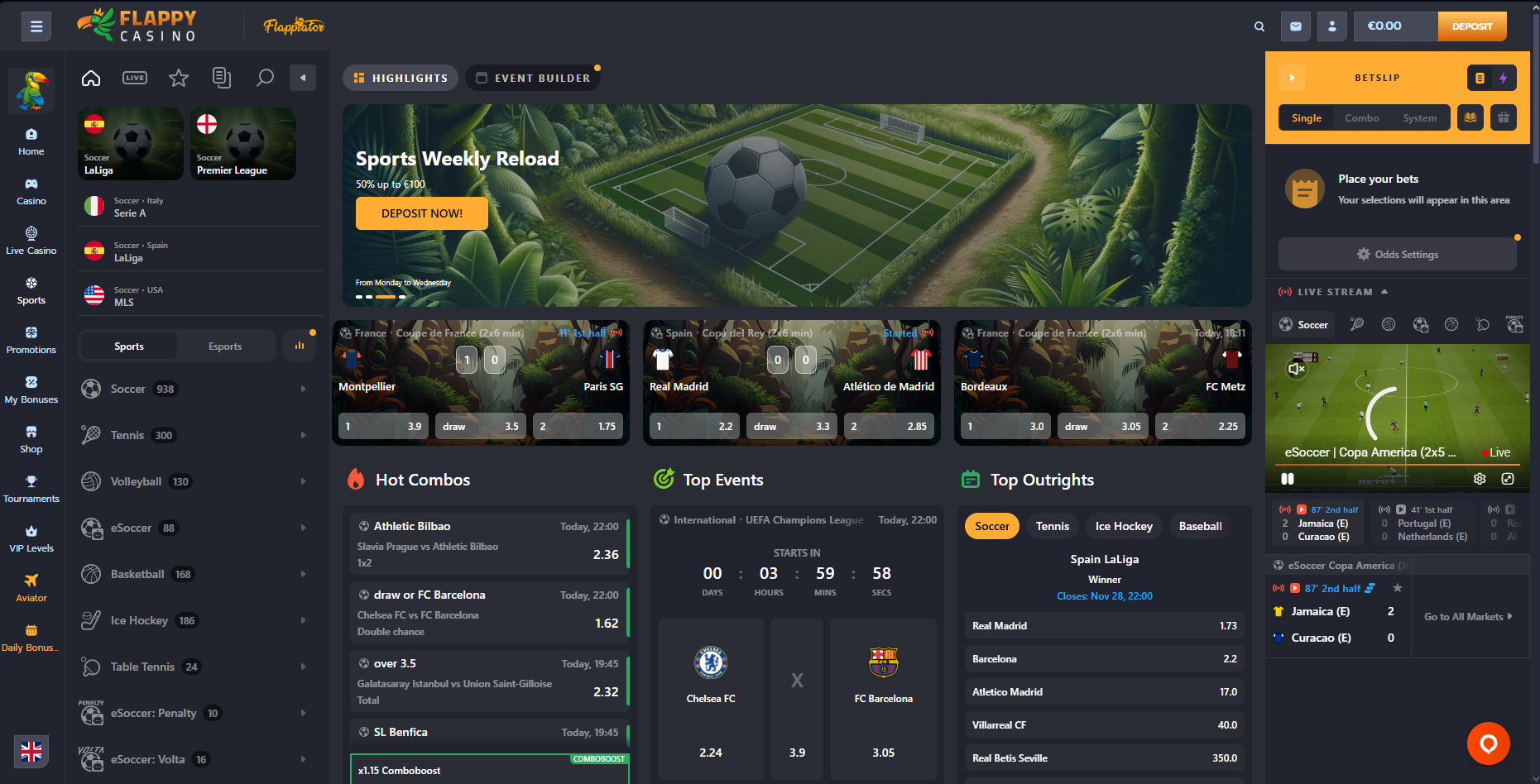Expand the Soccer sports category
Image resolution: width=1540 pixels, height=784 pixels.
click(x=196, y=389)
